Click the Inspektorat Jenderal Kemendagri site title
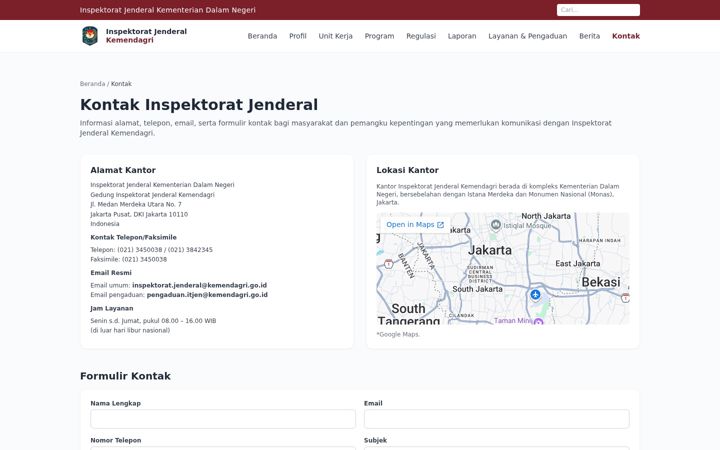This screenshot has height=450, width=720. tap(146, 36)
